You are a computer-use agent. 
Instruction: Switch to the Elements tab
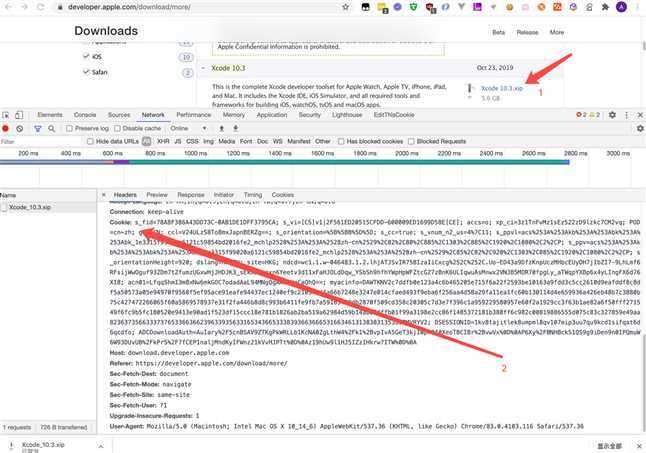[50, 115]
